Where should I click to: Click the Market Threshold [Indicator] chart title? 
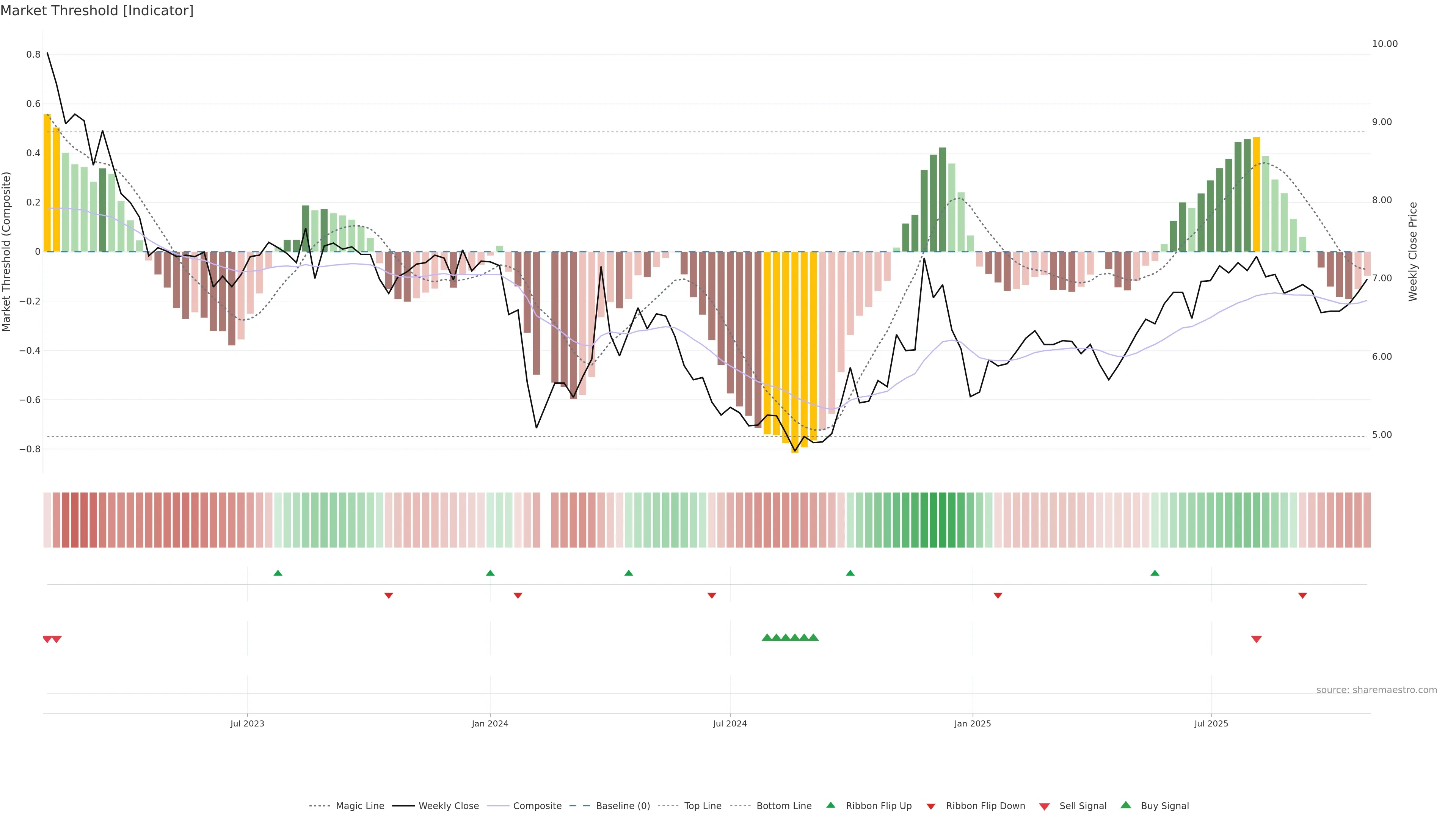click(97, 11)
